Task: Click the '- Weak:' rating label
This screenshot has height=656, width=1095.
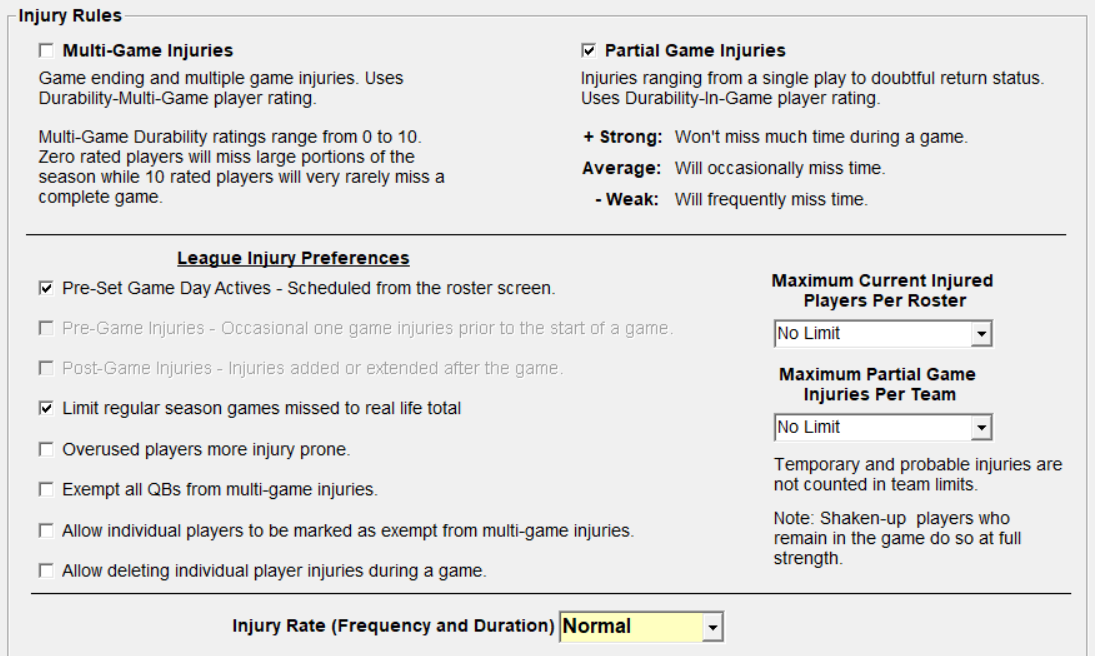Action: [x=627, y=199]
